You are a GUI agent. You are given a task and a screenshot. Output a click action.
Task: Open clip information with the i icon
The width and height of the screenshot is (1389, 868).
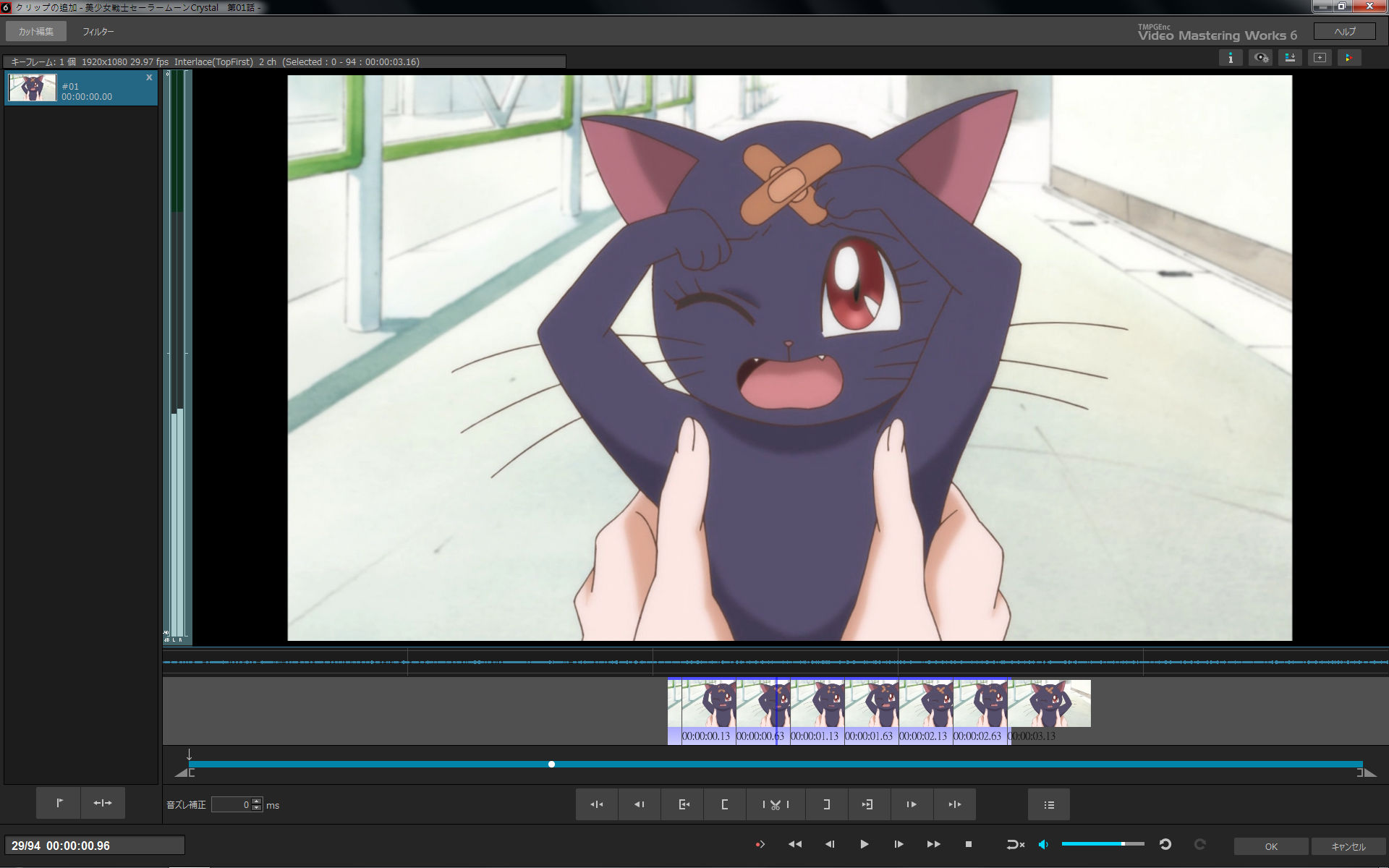pos(1231,58)
